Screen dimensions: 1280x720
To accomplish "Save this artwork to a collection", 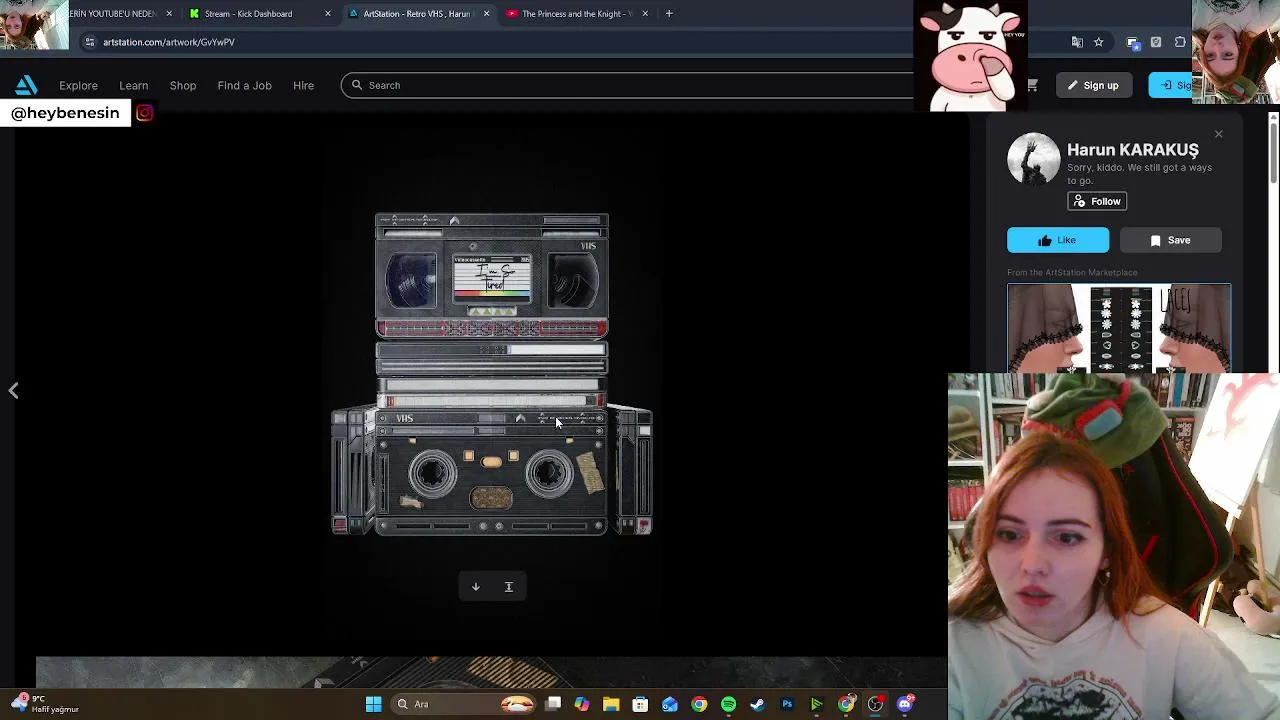I will pyautogui.click(x=1170, y=240).
